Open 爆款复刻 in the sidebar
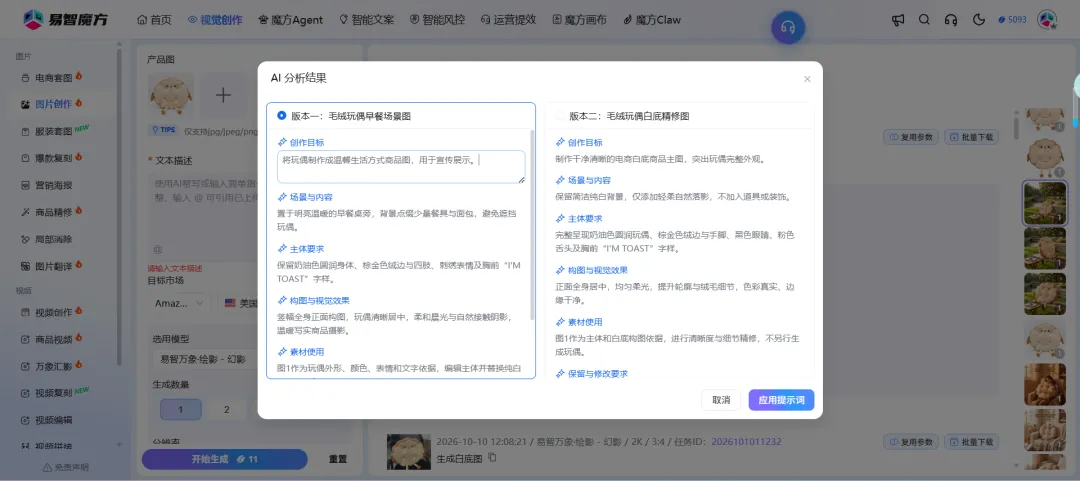 tap(52, 158)
